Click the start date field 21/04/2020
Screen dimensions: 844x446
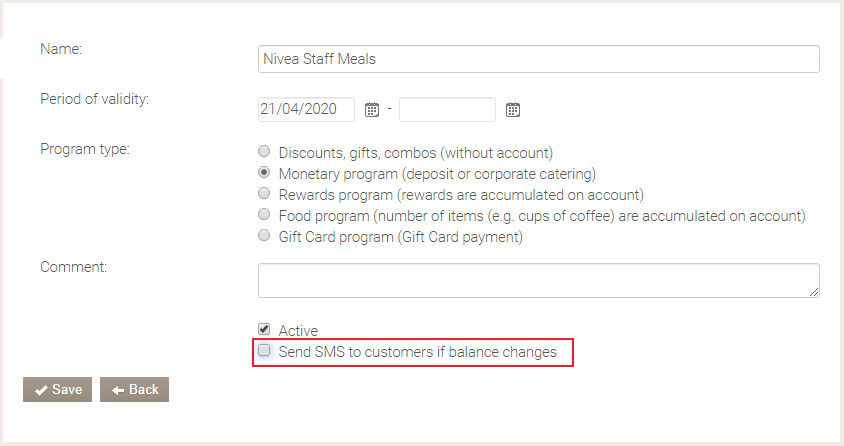(x=306, y=110)
